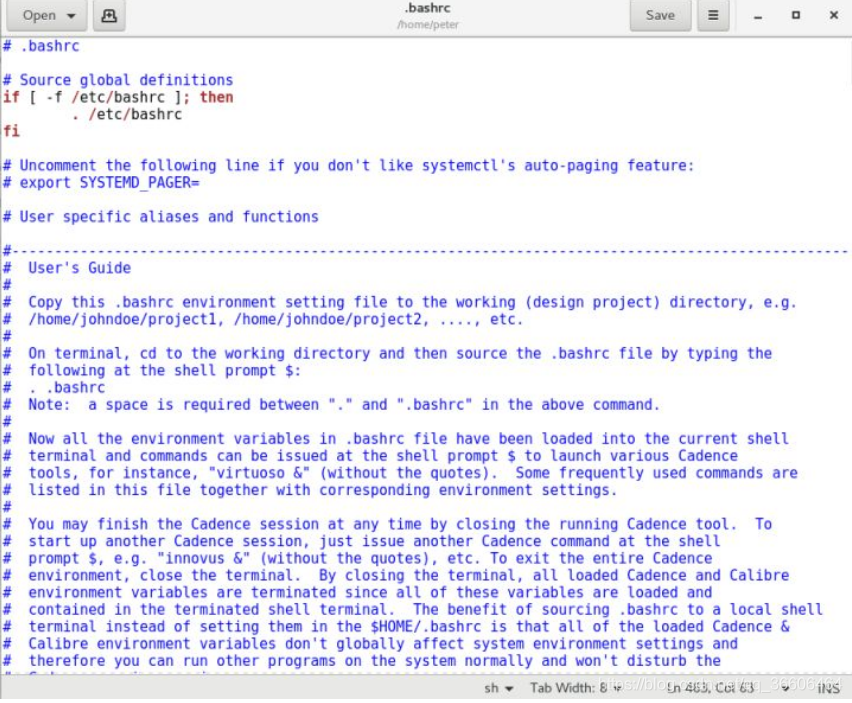Save the .bashrc file
Image resolution: width=852 pixels, height=703 pixels.
(660, 15)
